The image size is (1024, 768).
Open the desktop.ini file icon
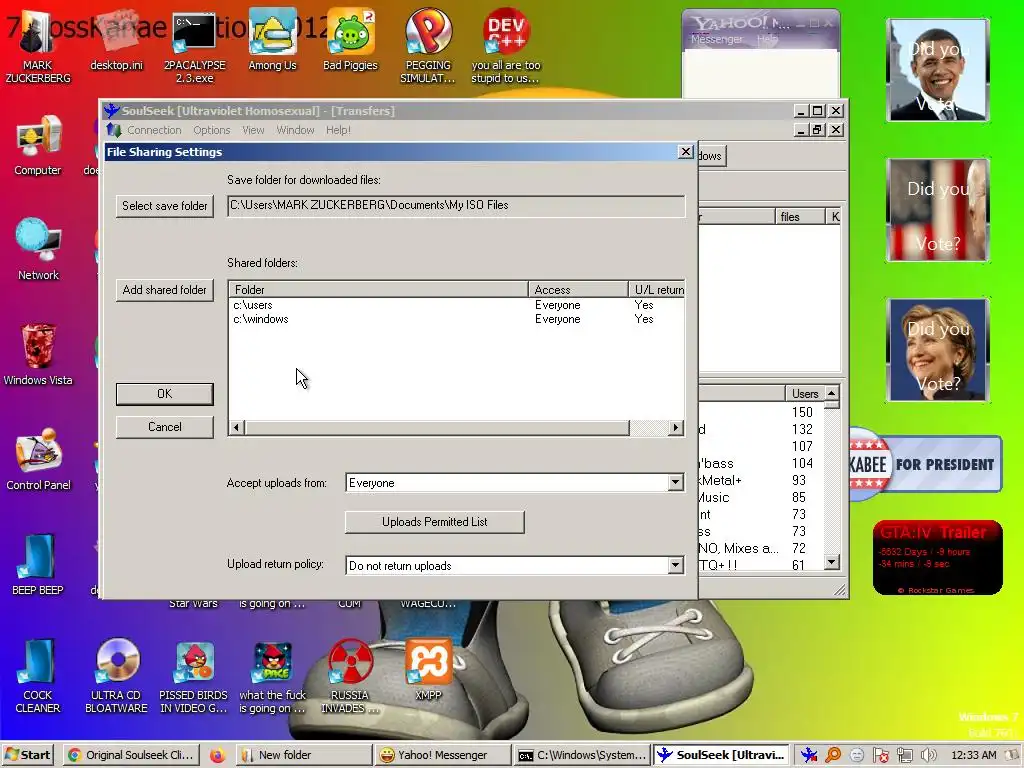click(x=116, y=40)
